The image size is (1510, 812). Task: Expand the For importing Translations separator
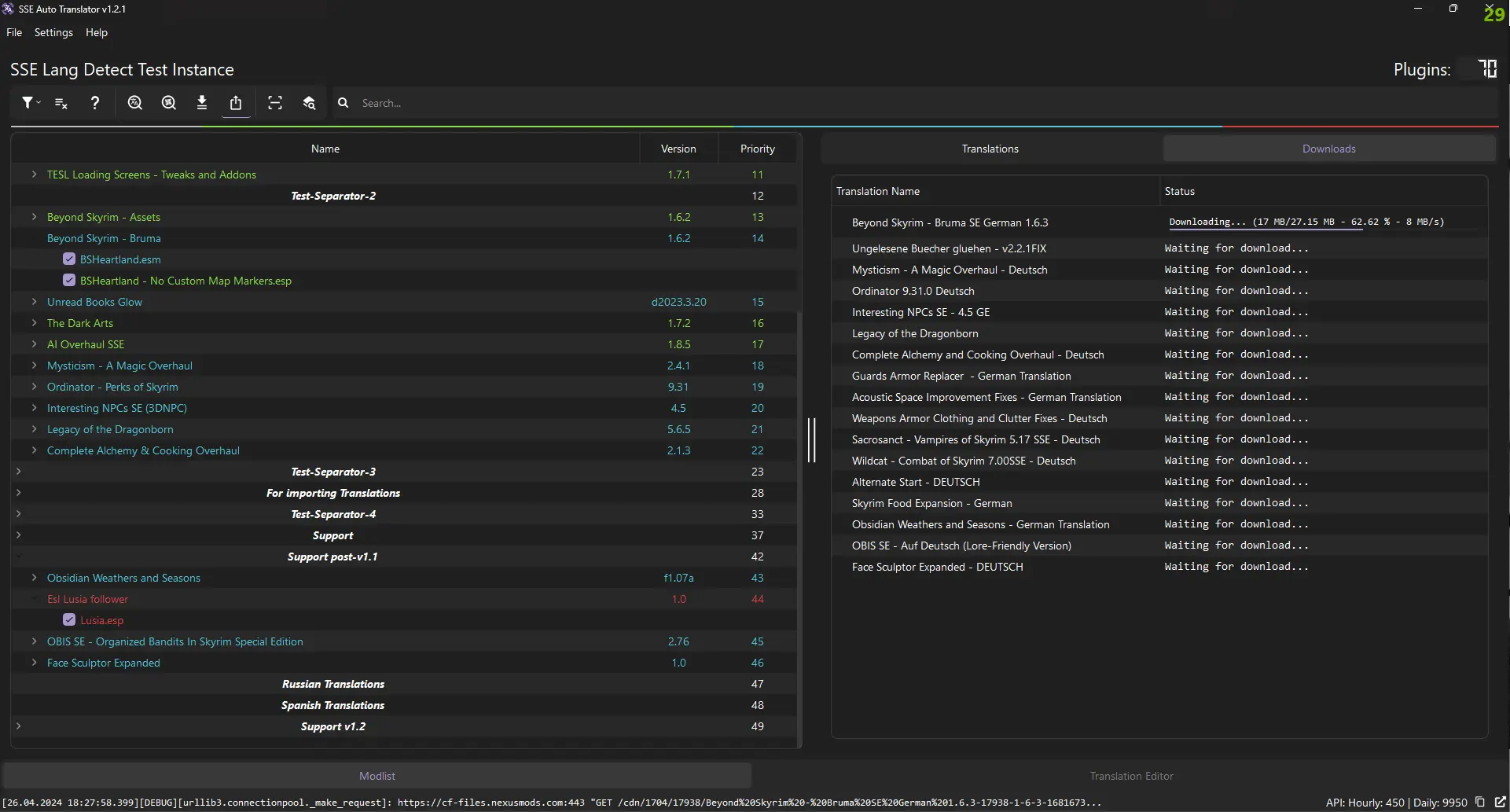point(18,493)
